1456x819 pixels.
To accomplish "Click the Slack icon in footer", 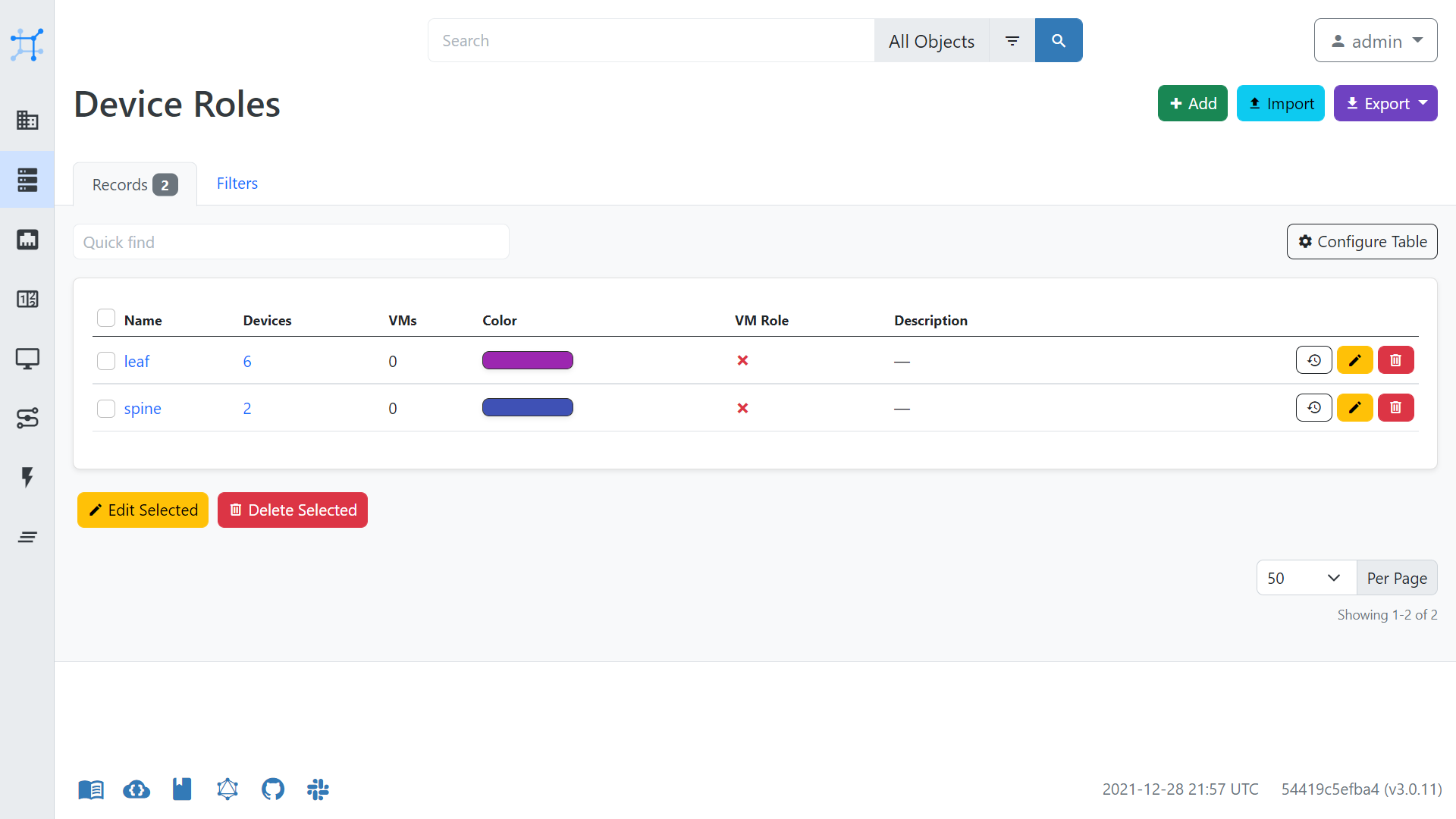I will click(x=318, y=789).
